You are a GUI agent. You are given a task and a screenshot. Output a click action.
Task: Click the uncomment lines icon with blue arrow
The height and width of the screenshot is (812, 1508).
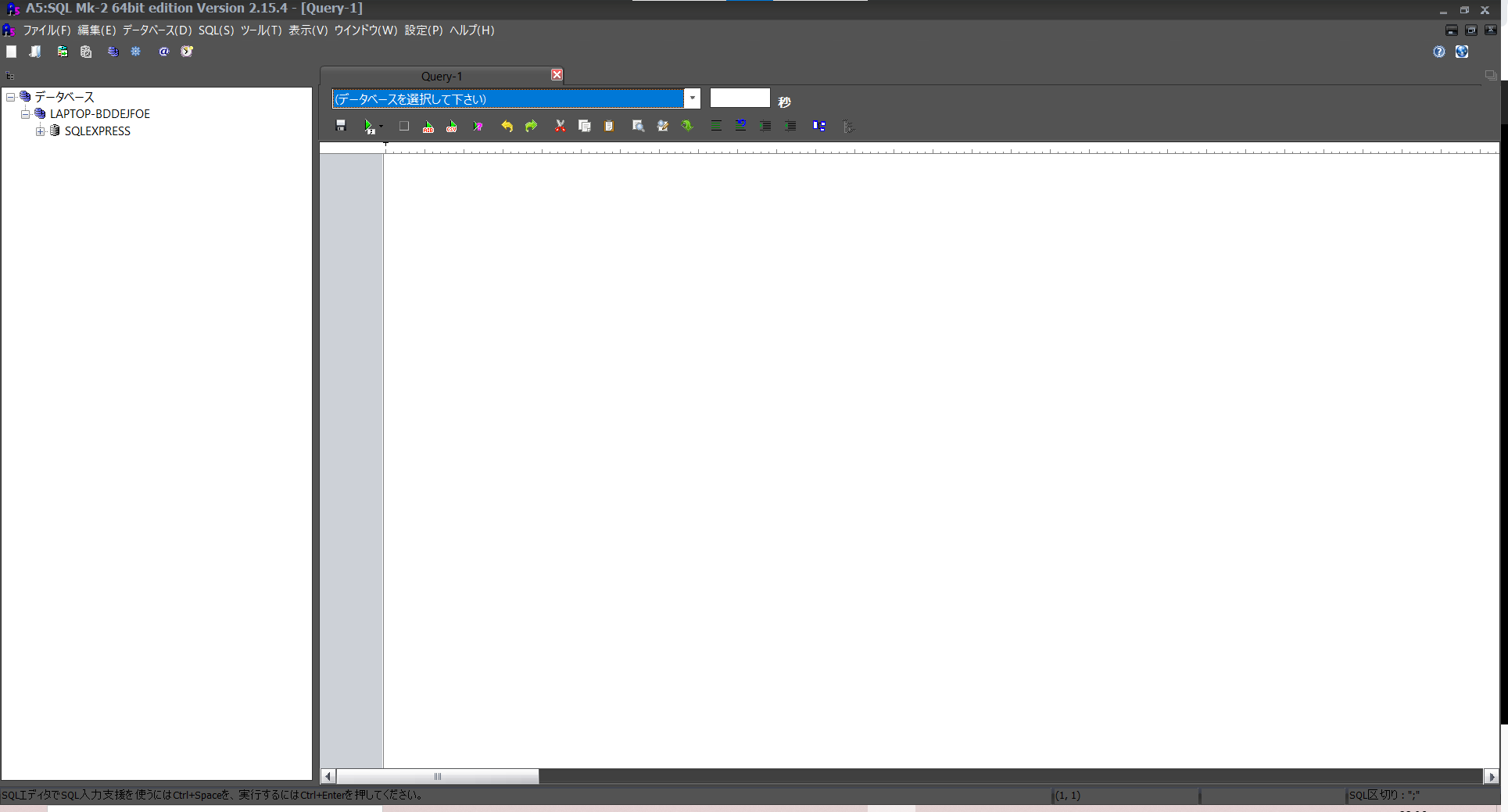click(740, 126)
